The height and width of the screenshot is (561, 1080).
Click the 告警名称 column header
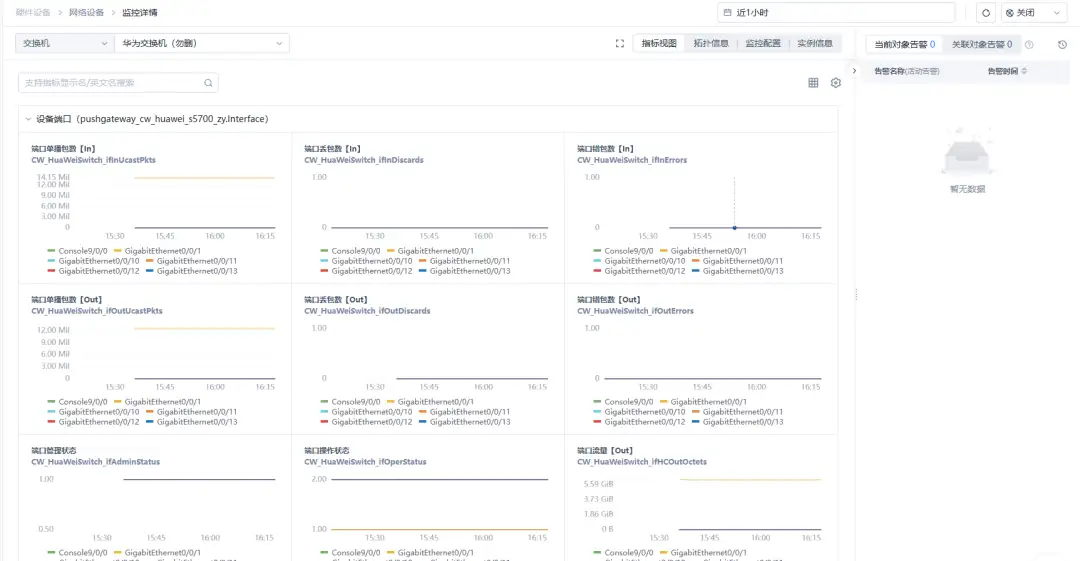906,71
